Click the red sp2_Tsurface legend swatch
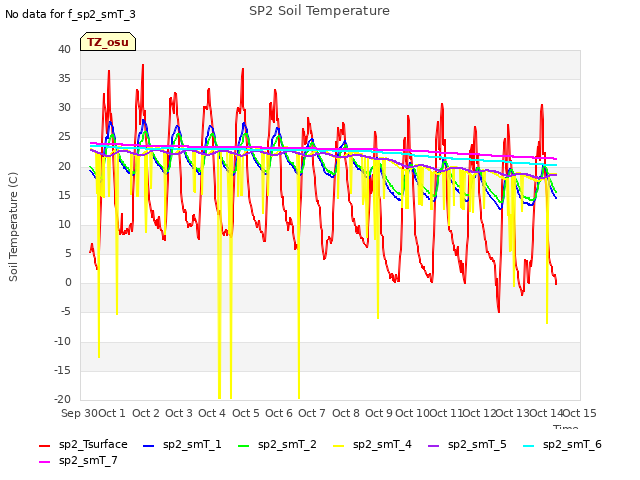The width and height of the screenshot is (640, 480). pyautogui.click(x=44, y=446)
